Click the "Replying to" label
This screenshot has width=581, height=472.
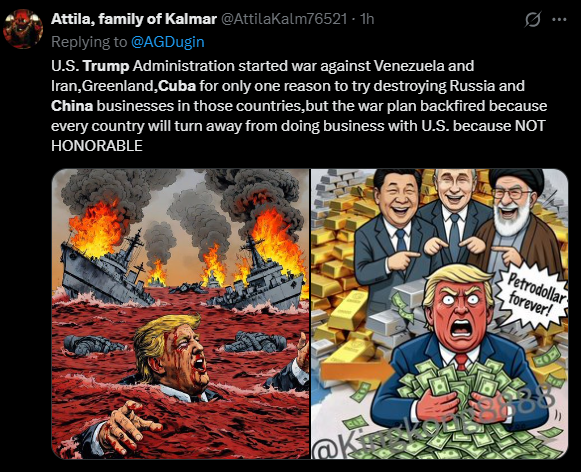(89, 41)
